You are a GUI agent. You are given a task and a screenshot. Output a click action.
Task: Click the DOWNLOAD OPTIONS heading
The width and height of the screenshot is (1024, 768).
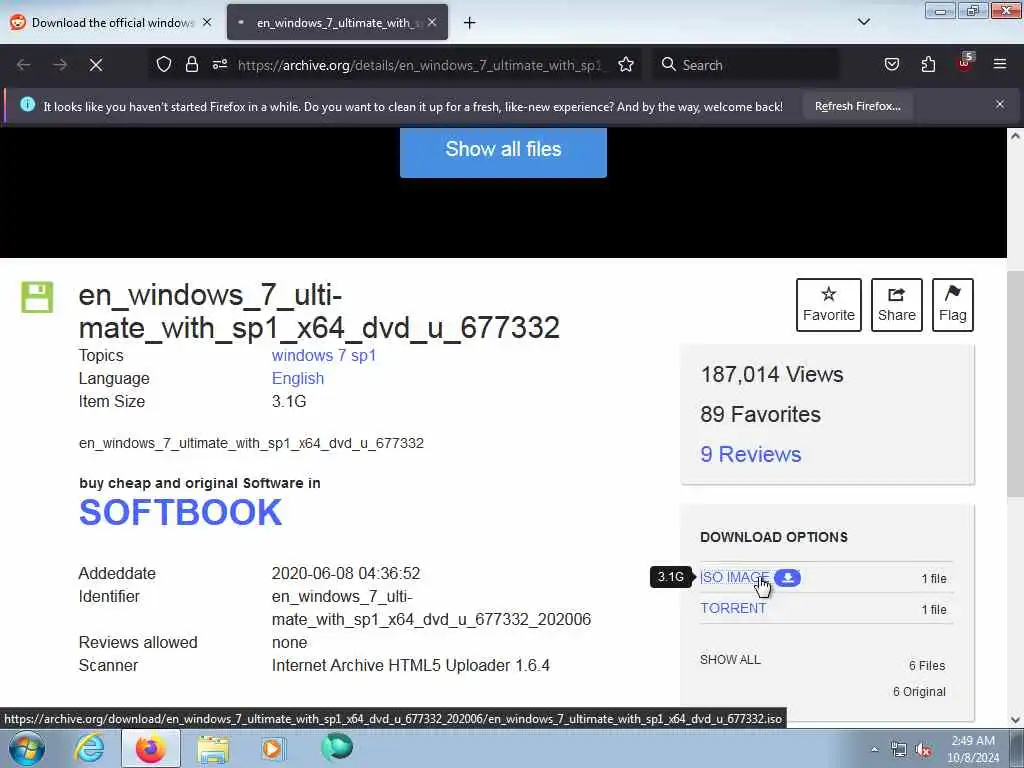tap(774, 537)
